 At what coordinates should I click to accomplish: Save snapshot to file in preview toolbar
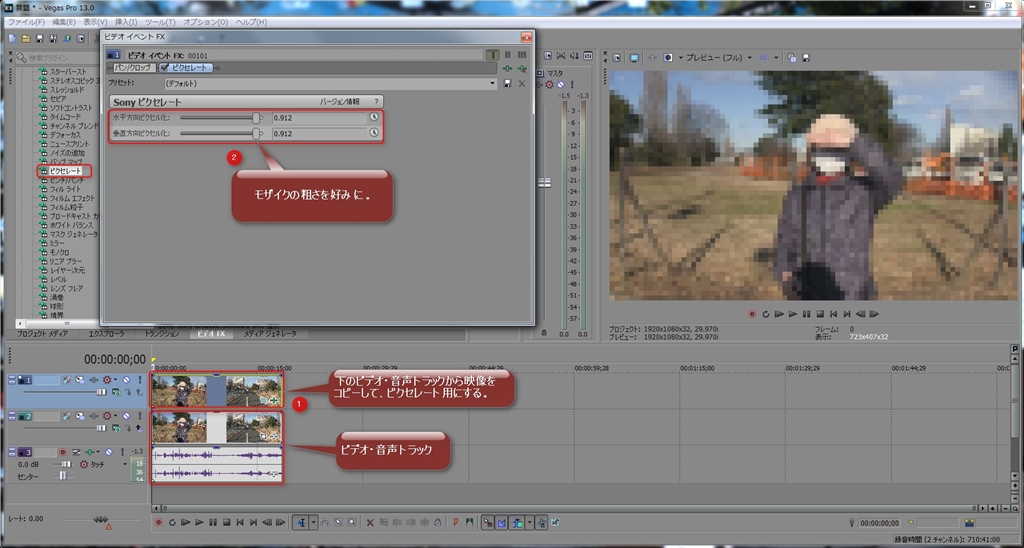806,57
